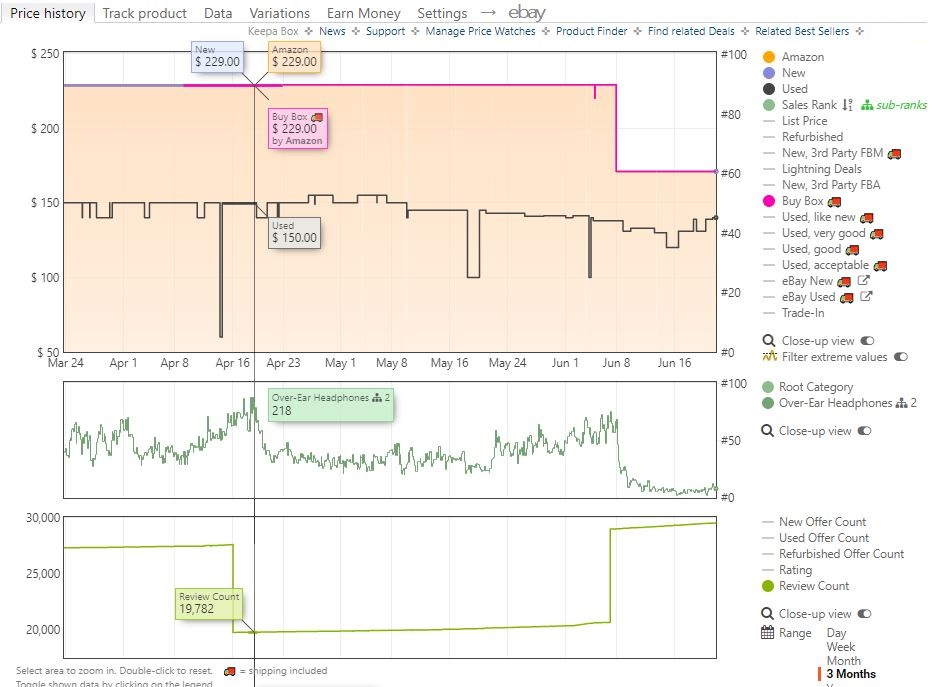This screenshot has width=946, height=687.
Task: Set range to Week
Action: 840,647
